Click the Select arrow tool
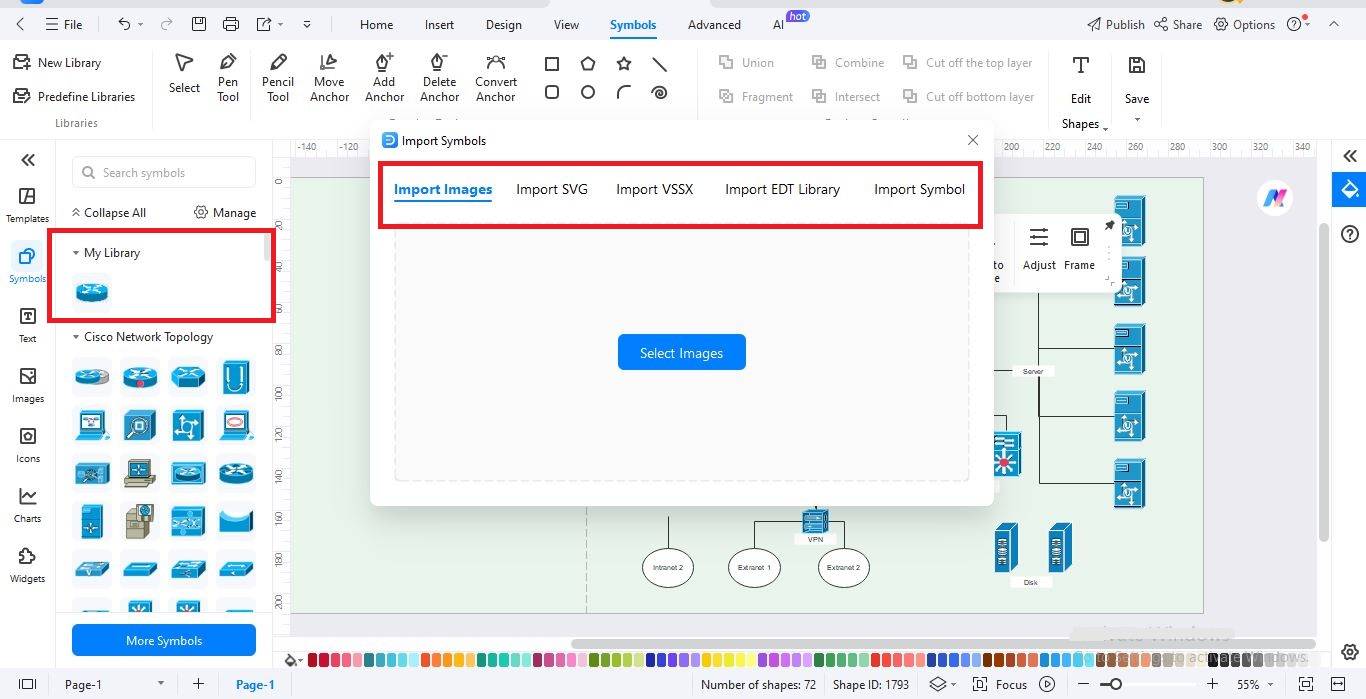1366x699 pixels. click(184, 75)
